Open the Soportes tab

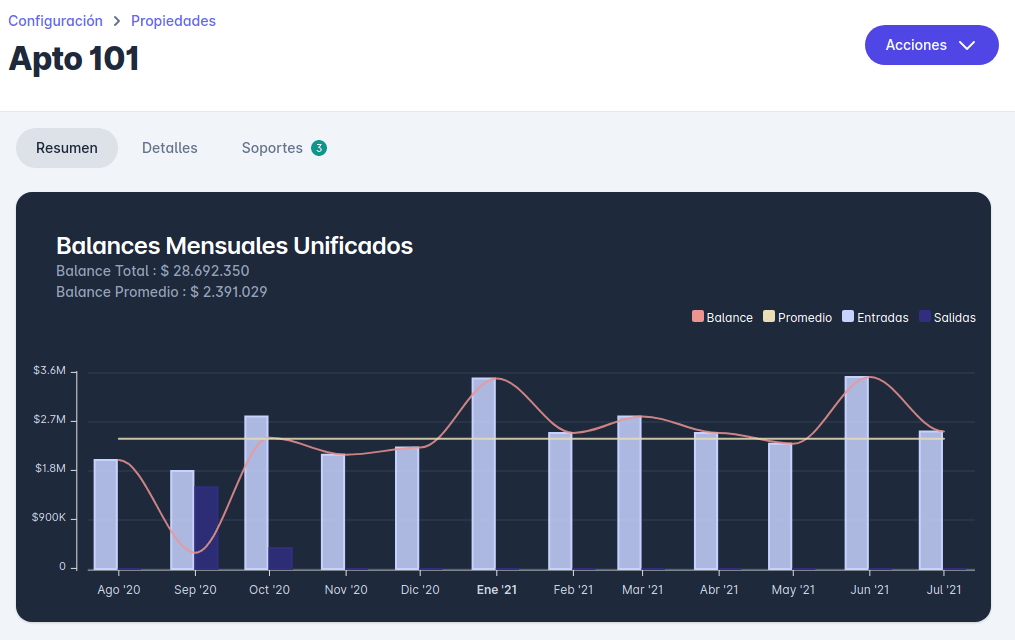[x=272, y=148]
